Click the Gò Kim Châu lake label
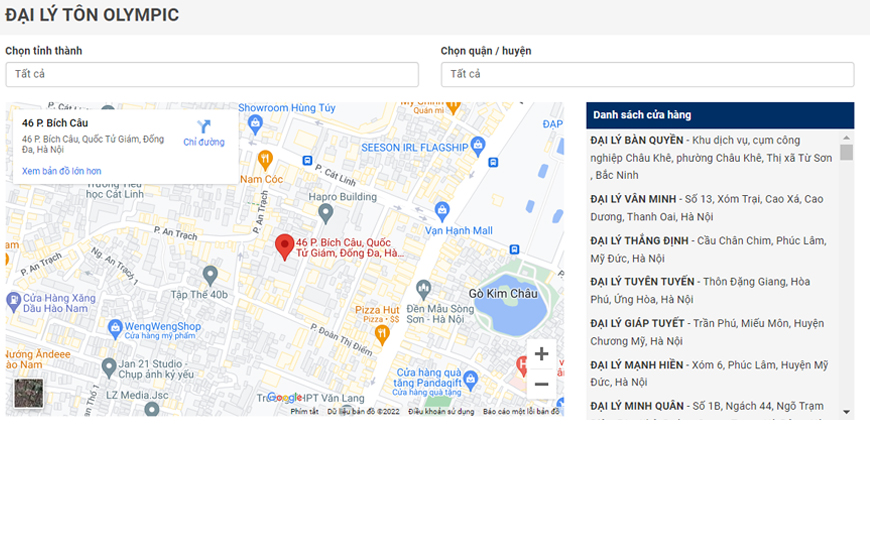Viewport: 870px width, 560px height. pos(503,294)
